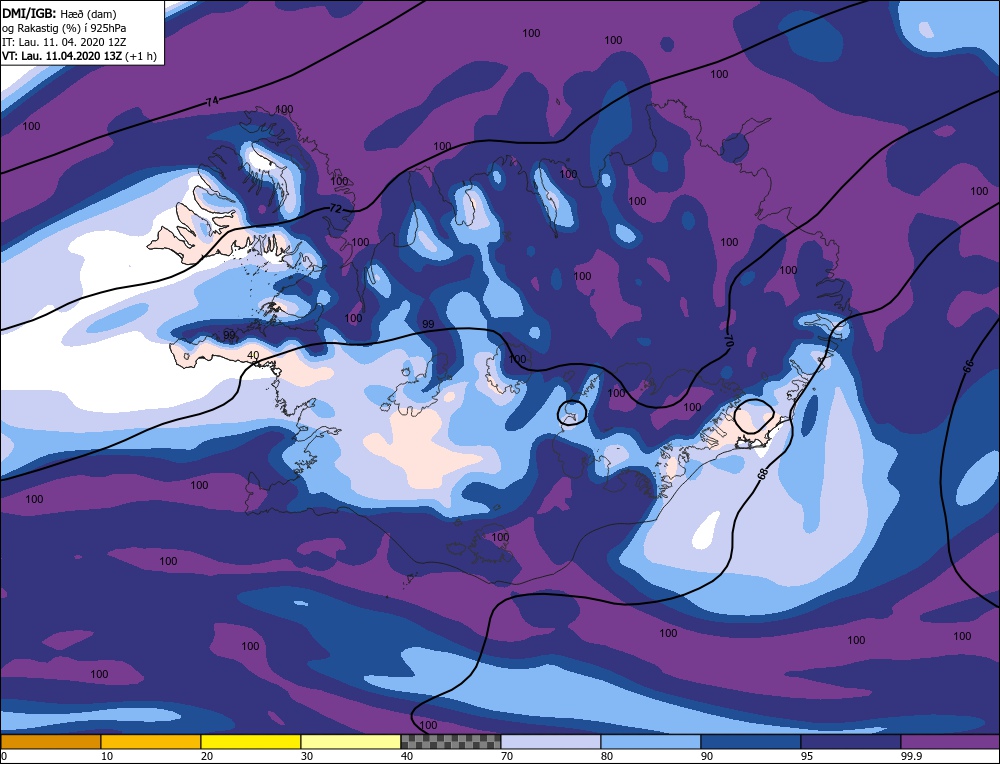Click the '95' tick label on the legend
The width and height of the screenshot is (1000, 764).
click(x=807, y=756)
